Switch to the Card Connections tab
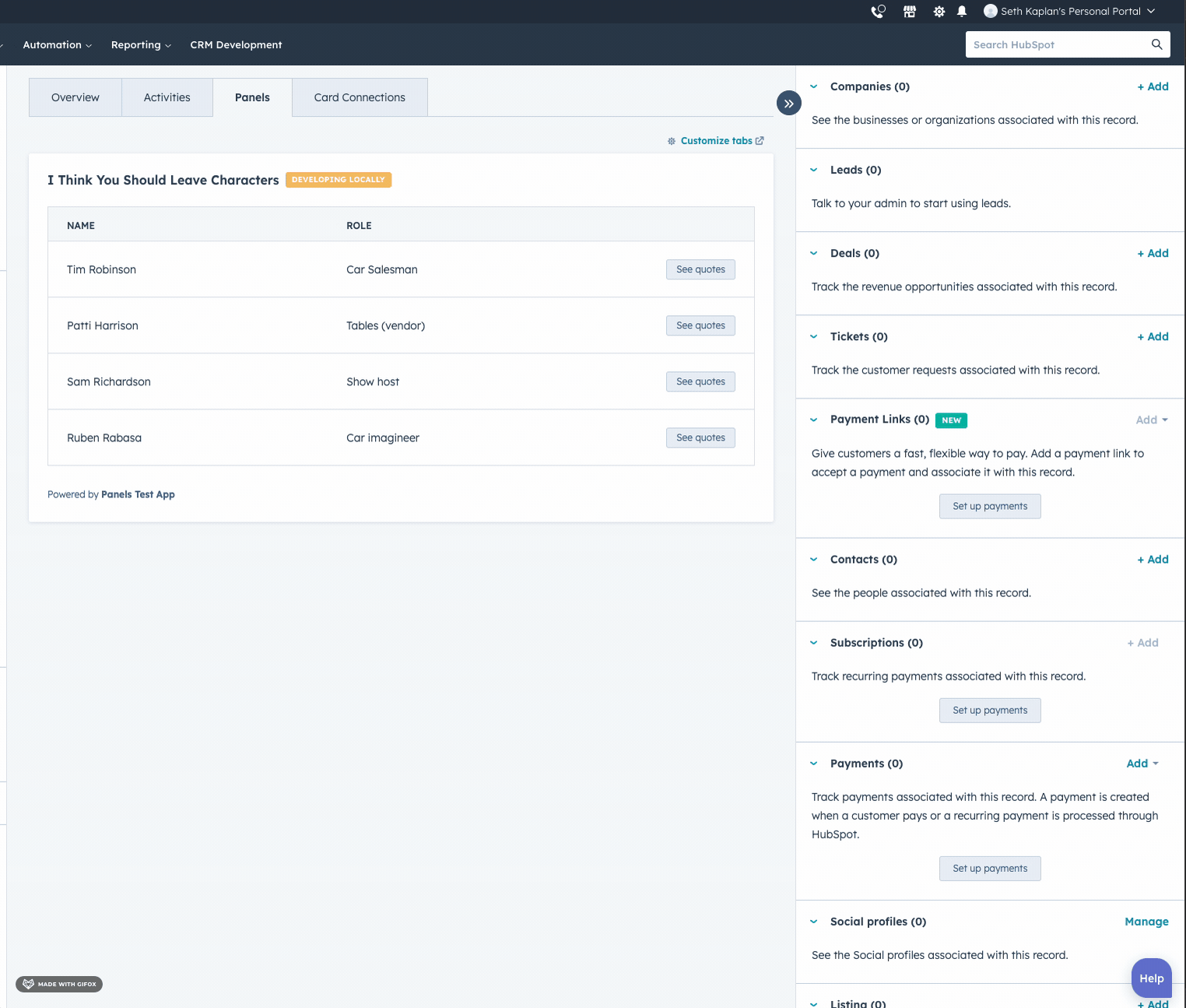The height and width of the screenshot is (1008, 1186). tap(360, 97)
